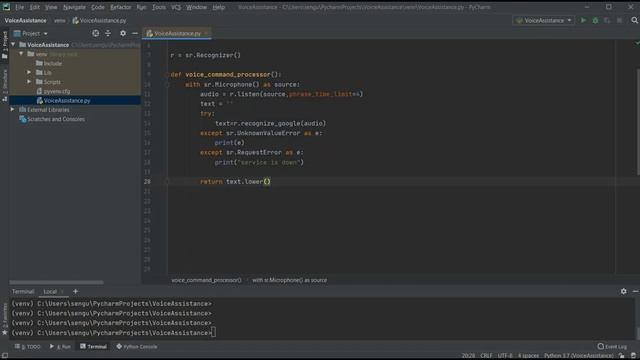This screenshot has height=360, width=640.
Task: Expand External Libraries node
Action: (12, 110)
